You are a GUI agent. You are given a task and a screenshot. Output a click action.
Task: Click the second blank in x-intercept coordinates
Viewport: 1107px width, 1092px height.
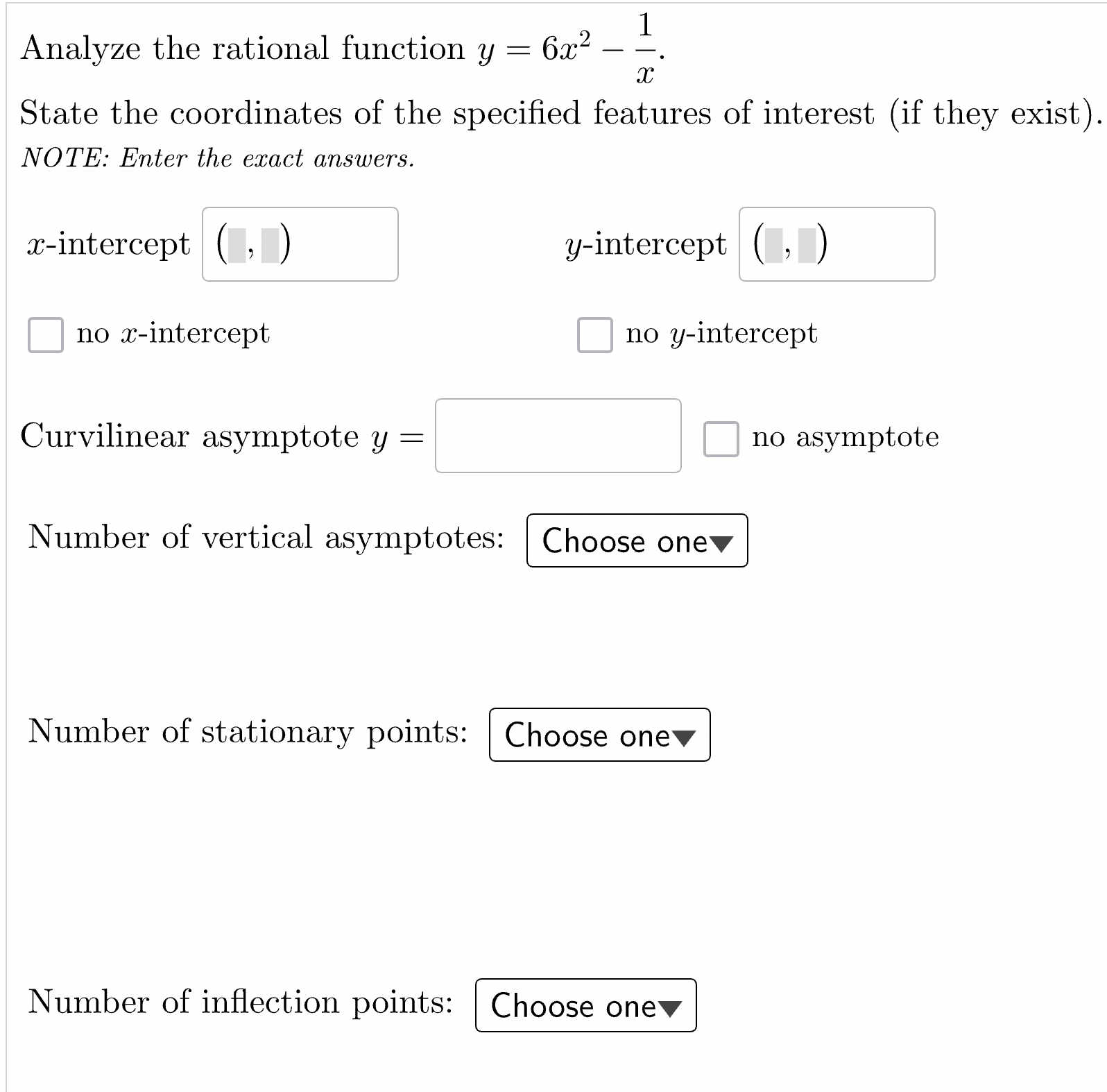(271, 244)
